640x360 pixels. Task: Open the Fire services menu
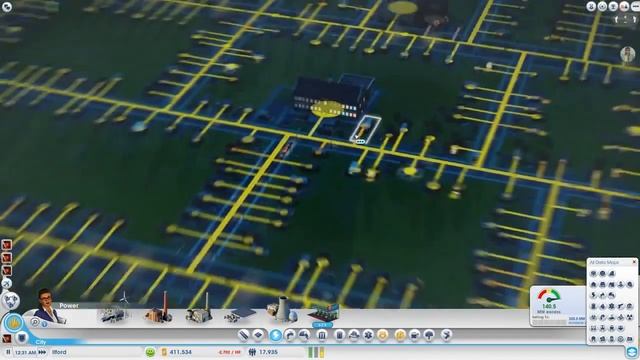(354, 336)
